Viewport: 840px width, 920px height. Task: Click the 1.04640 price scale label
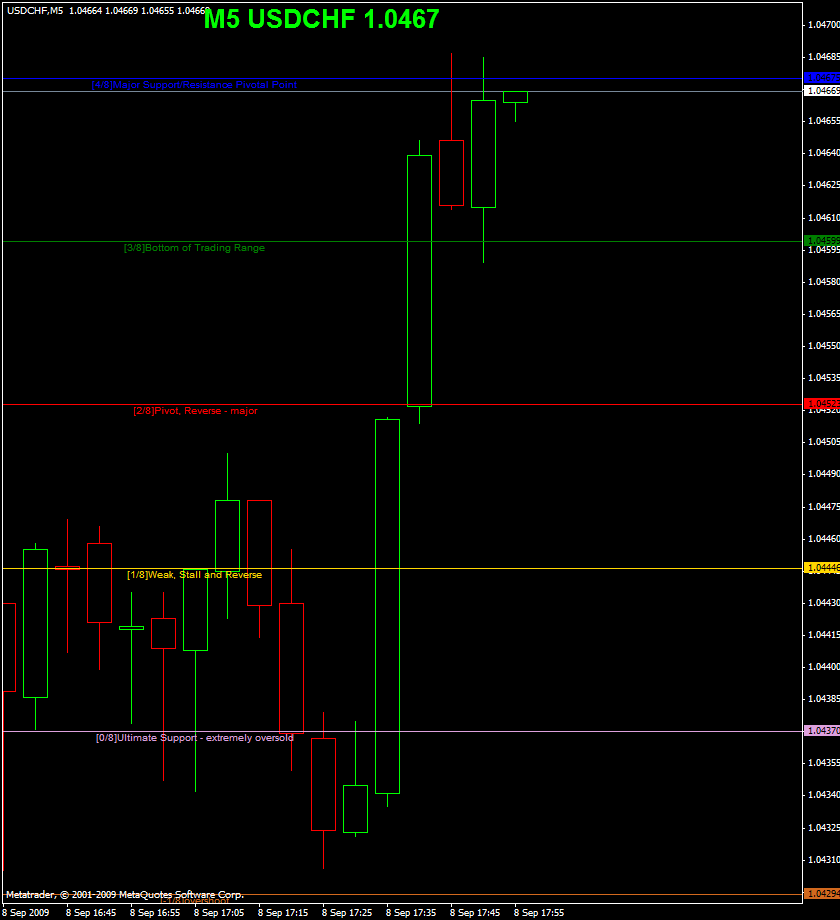coord(824,153)
